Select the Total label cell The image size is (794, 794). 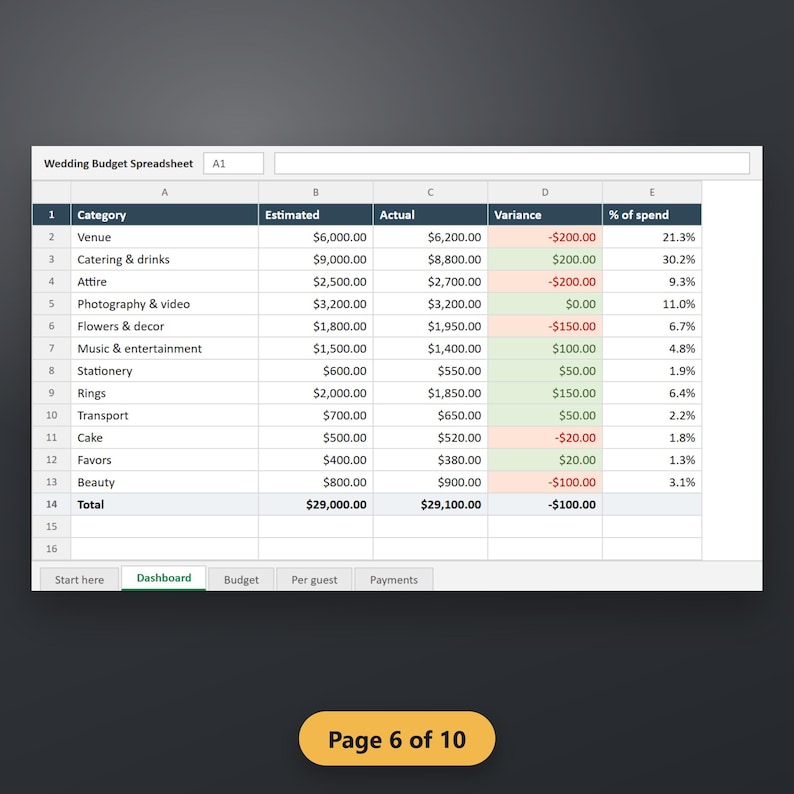point(165,504)
